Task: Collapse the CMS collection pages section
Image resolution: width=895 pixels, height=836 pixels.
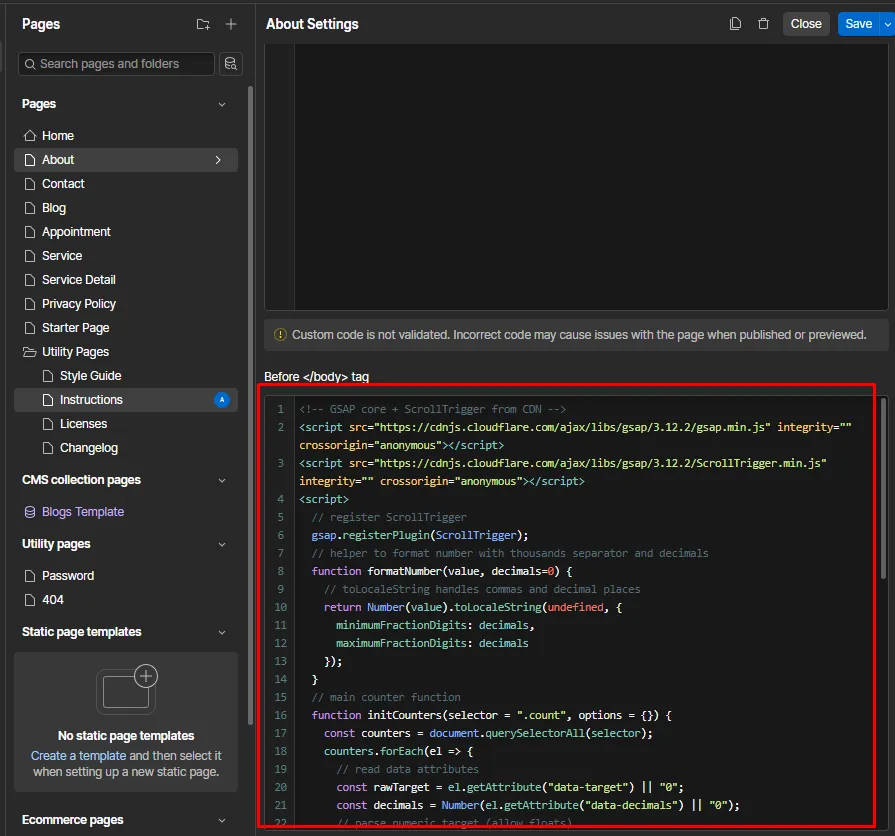Action: click(x=222, y=480)
